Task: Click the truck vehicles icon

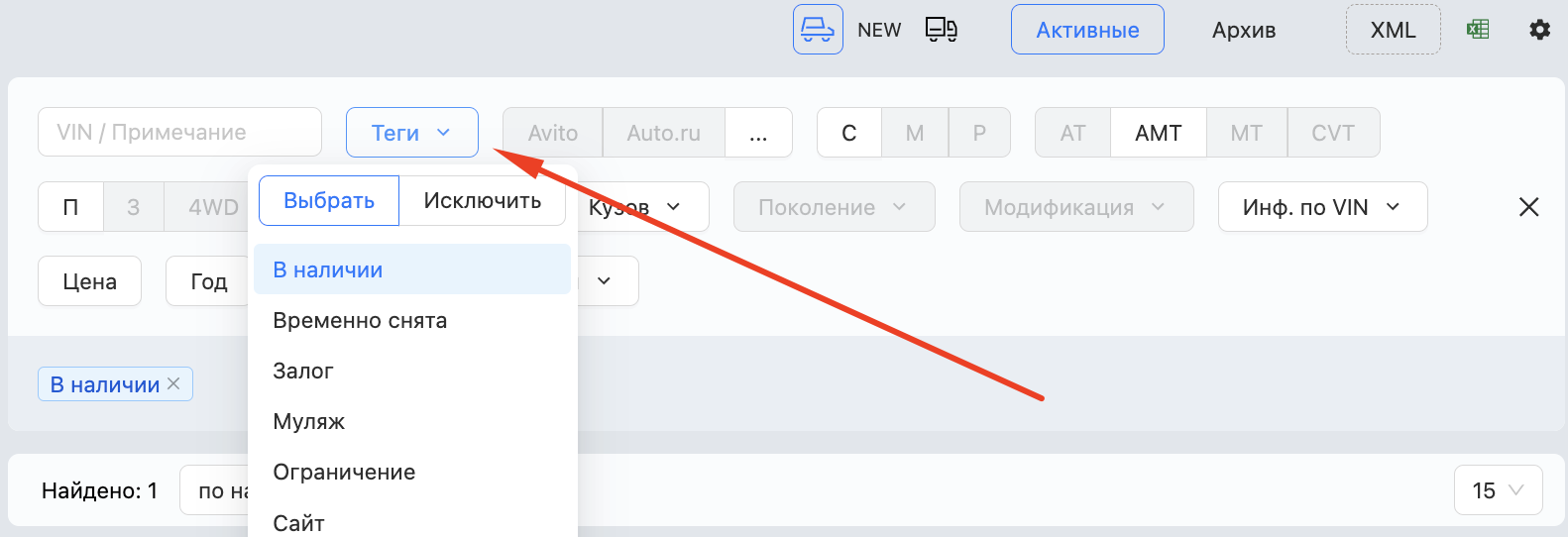Action: click(x=941, y=30)
